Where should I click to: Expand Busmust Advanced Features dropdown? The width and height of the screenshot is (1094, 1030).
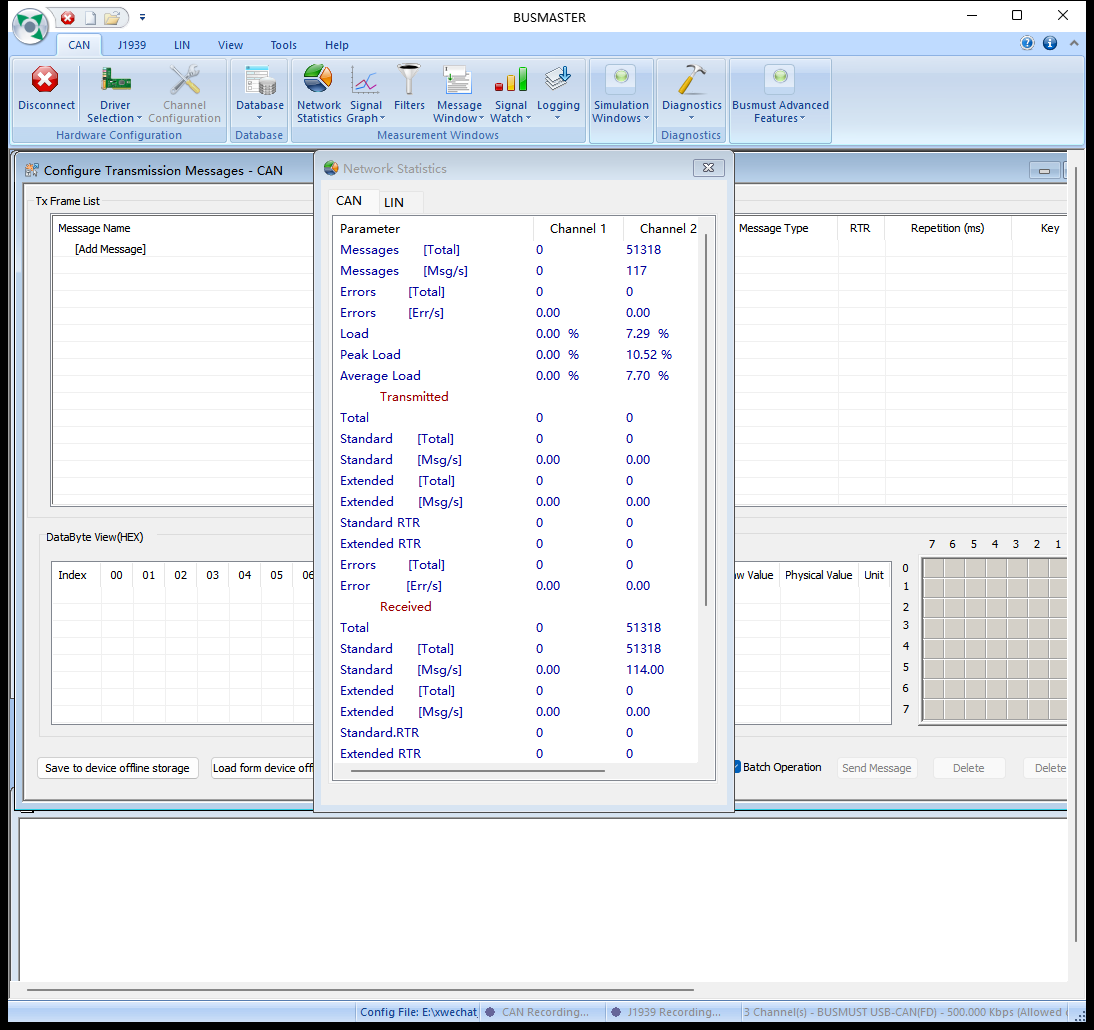pyautogui.click(x=780, y=112)
